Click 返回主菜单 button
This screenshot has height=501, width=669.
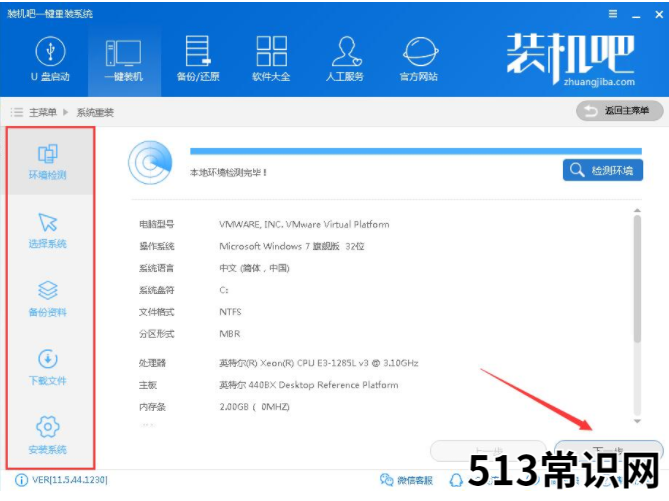point(620,111)
